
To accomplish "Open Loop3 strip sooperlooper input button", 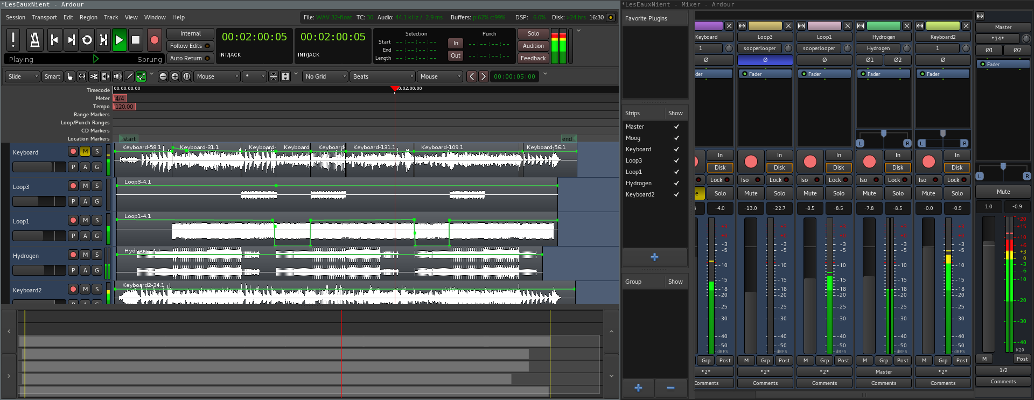I will (x=760, y=49).
